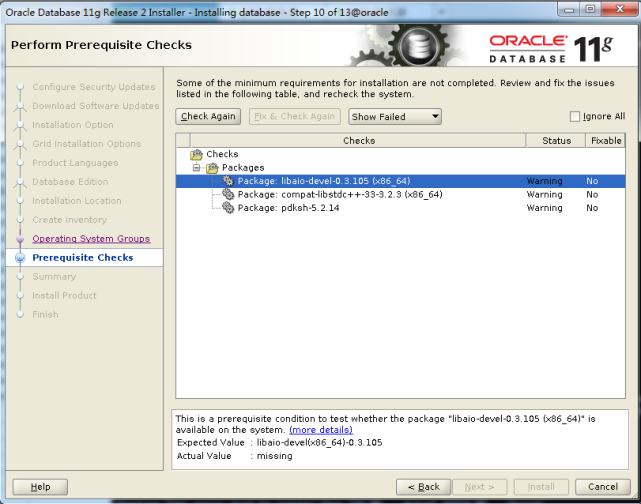Click the Packages tree label
Image resolution: width=641 pixels, height=504 pixels.
pyautogui.click(x=243, y=168)
